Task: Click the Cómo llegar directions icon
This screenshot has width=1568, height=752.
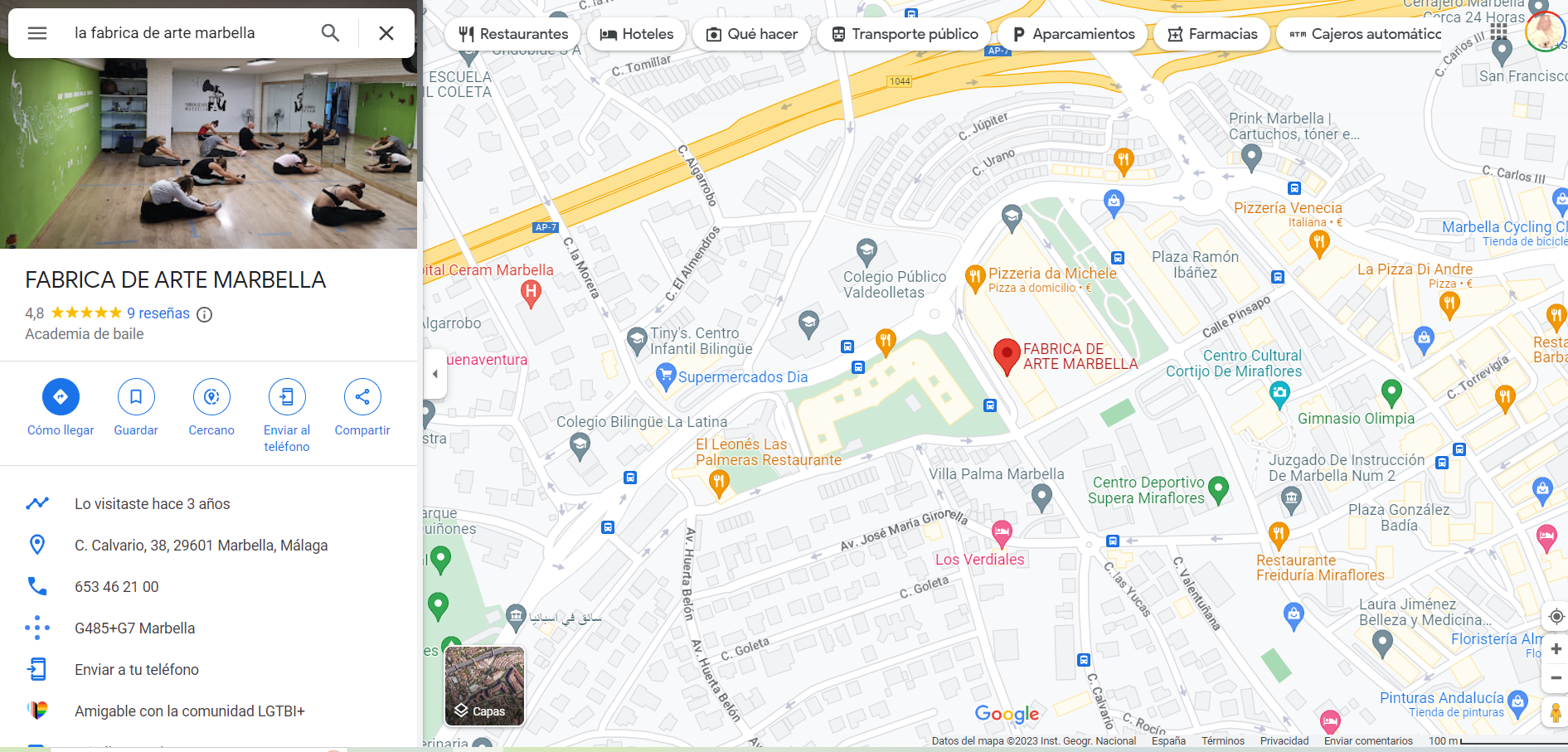Action: point(61,396)
